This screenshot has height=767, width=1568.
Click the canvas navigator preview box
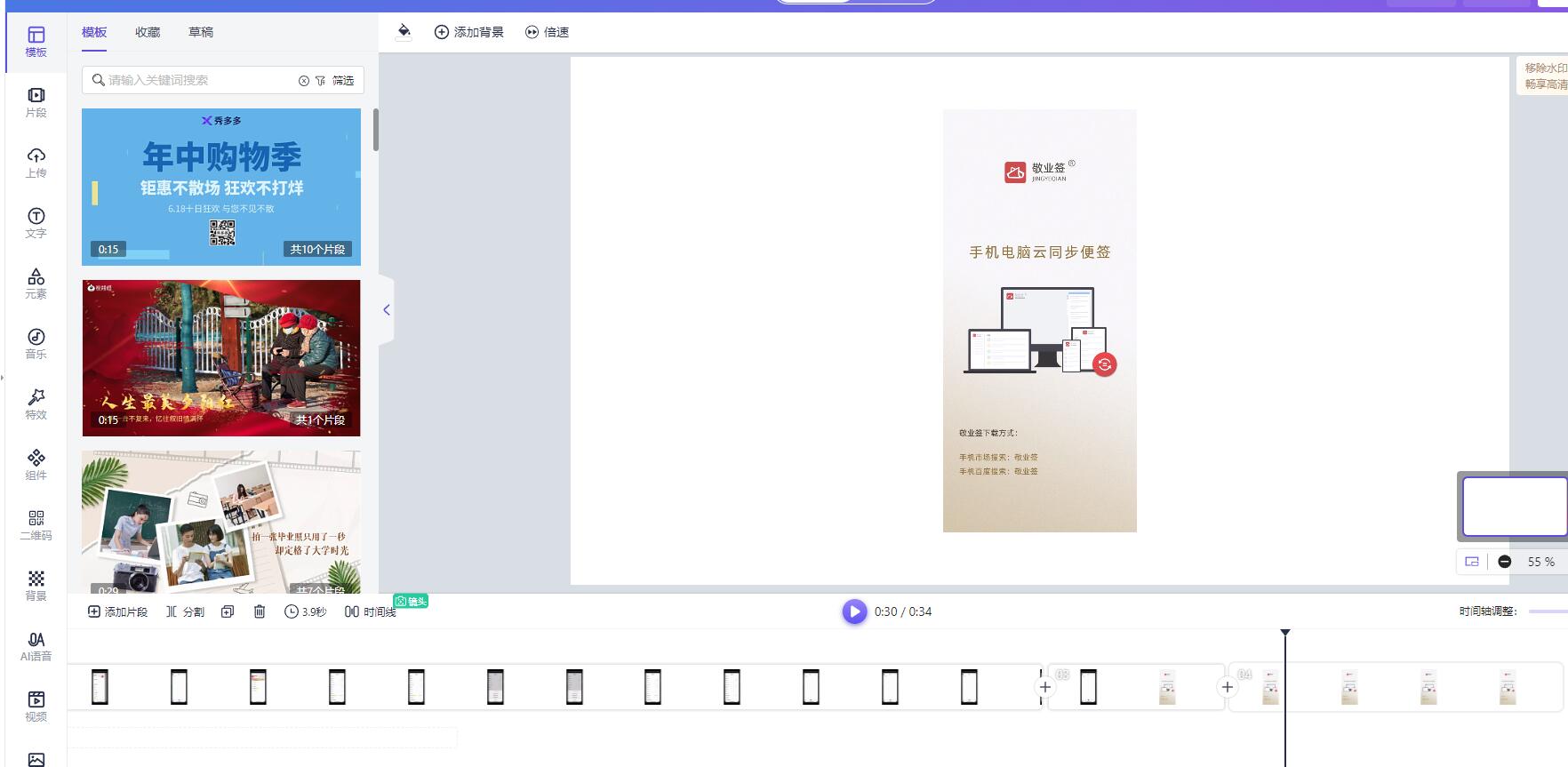[x=1515, y=507]
